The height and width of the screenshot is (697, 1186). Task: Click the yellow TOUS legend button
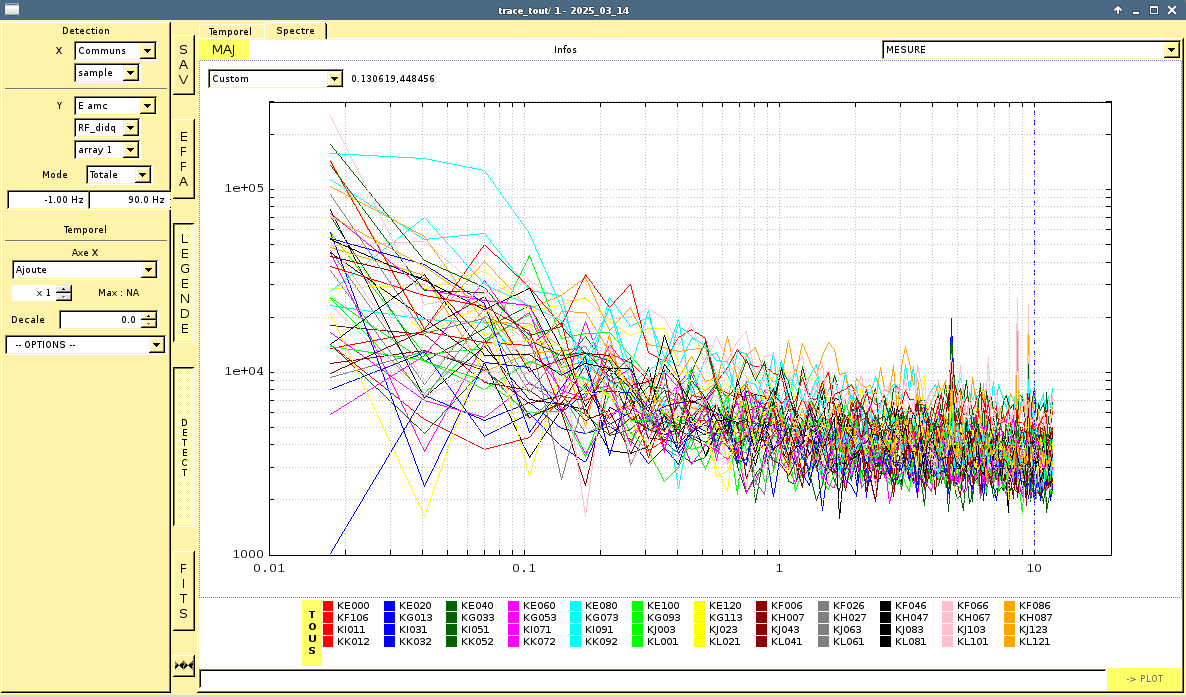tap(312, 632)
